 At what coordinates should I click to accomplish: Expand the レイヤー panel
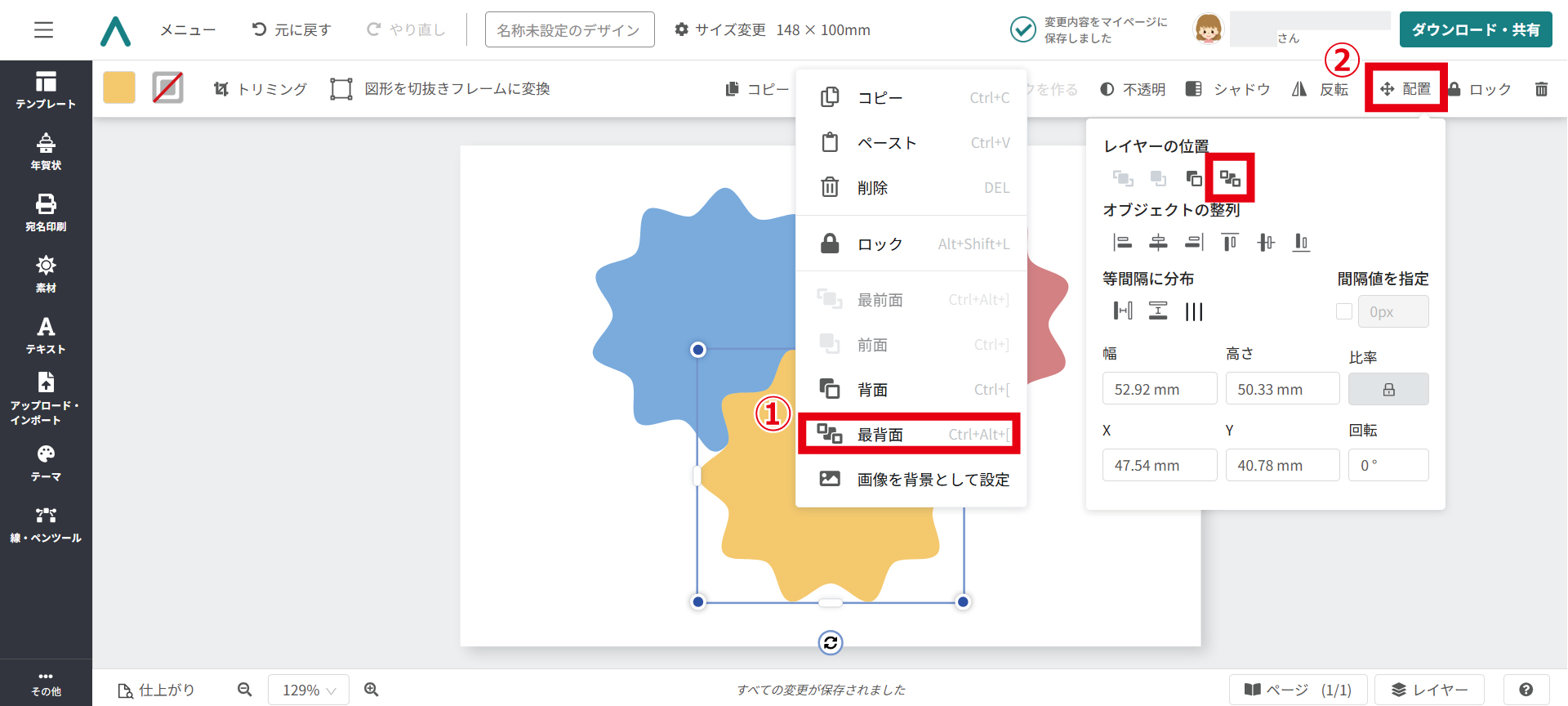1429,690
